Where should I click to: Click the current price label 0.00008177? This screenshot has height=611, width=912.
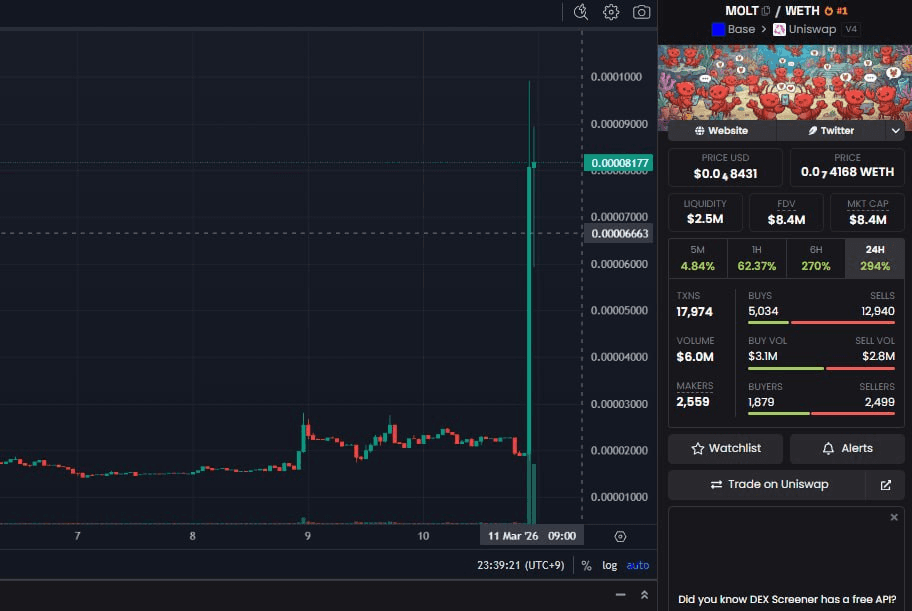618,163
